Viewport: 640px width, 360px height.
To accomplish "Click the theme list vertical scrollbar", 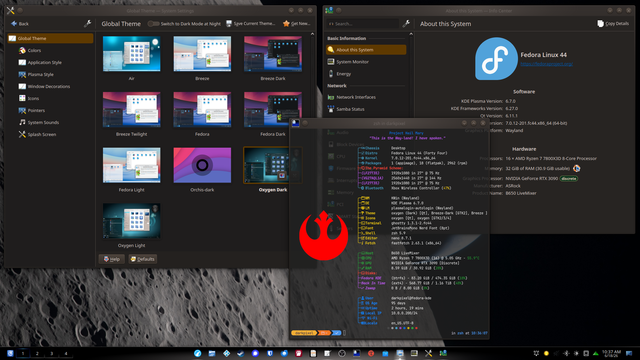I will coord(312,76).
